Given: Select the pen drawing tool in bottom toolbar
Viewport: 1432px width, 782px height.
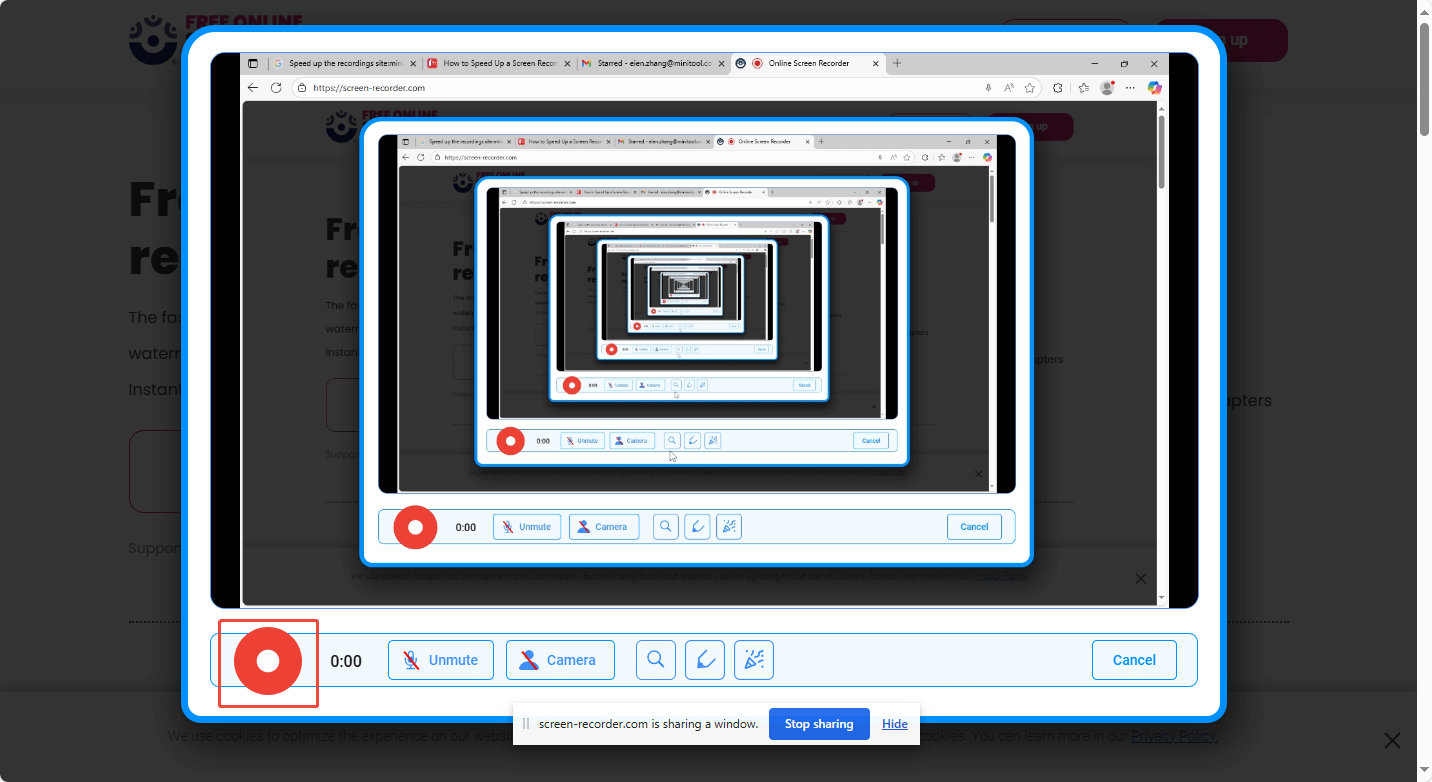Looking at the screenshot, I should click(705, 660).
